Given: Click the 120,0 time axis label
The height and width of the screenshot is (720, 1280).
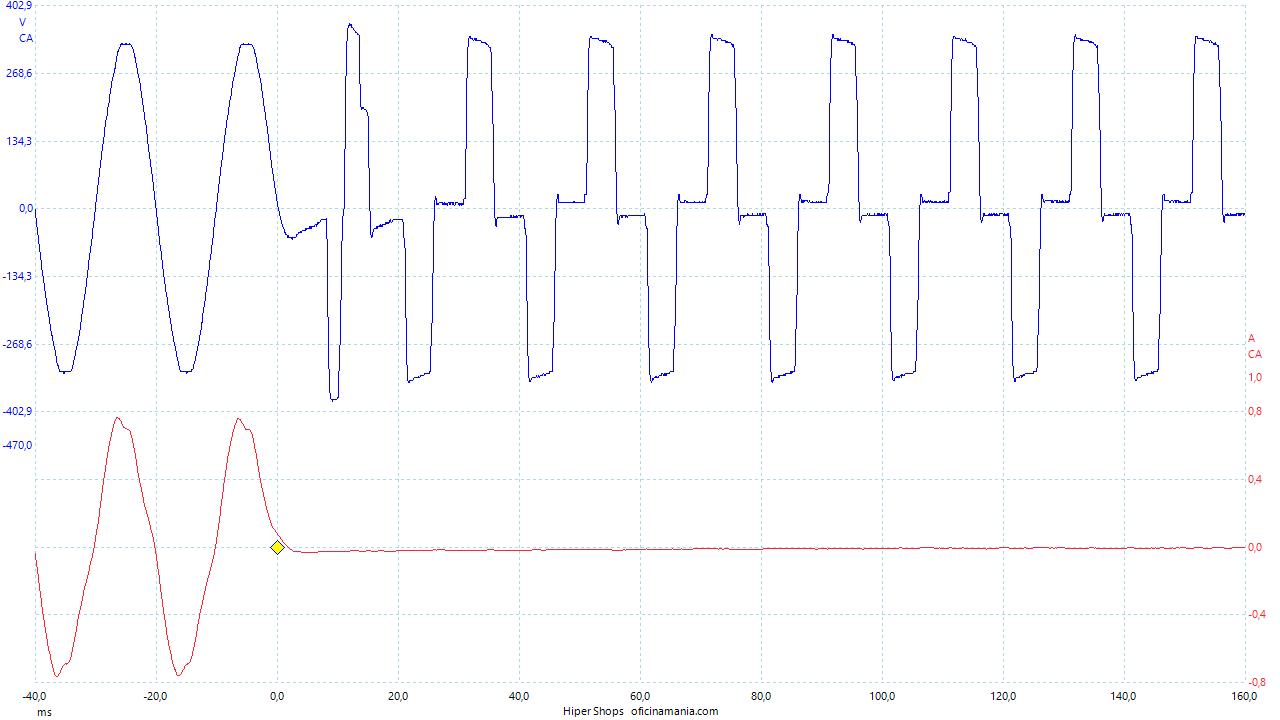Looking at the screenshot, I should point(1004,696).
